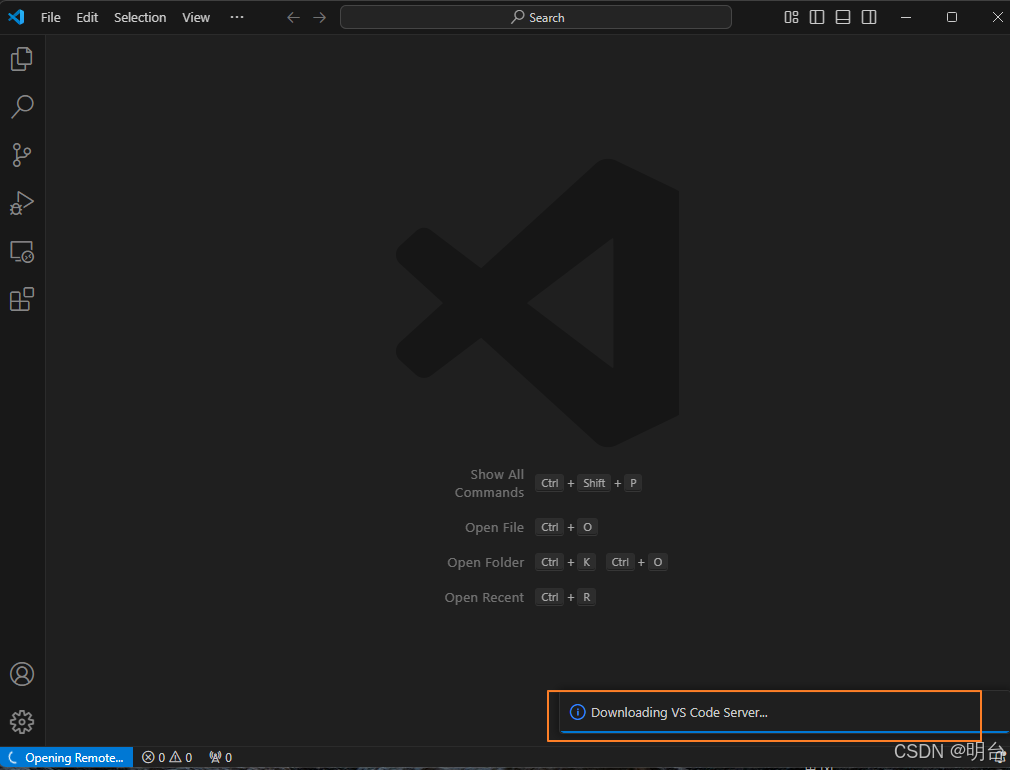Viewport: 1010px width, 770px height.
Task: Open Problems via errors and warnings count
Action: pyautogui.click(x=167, y=758)
